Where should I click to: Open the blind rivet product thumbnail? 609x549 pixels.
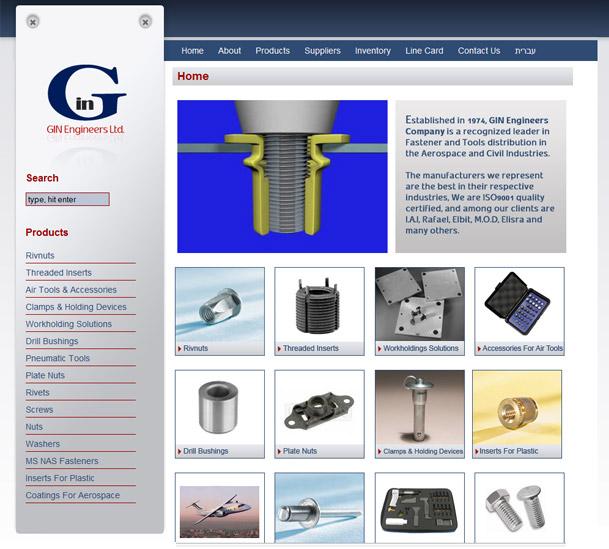pyautogui.click(x=319, y=508)
